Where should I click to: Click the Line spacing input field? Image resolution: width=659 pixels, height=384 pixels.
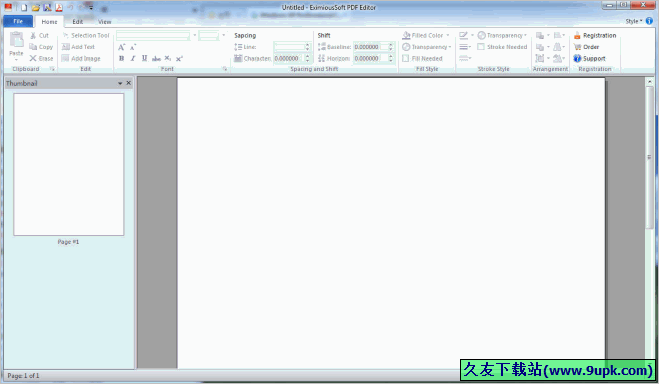289,47
